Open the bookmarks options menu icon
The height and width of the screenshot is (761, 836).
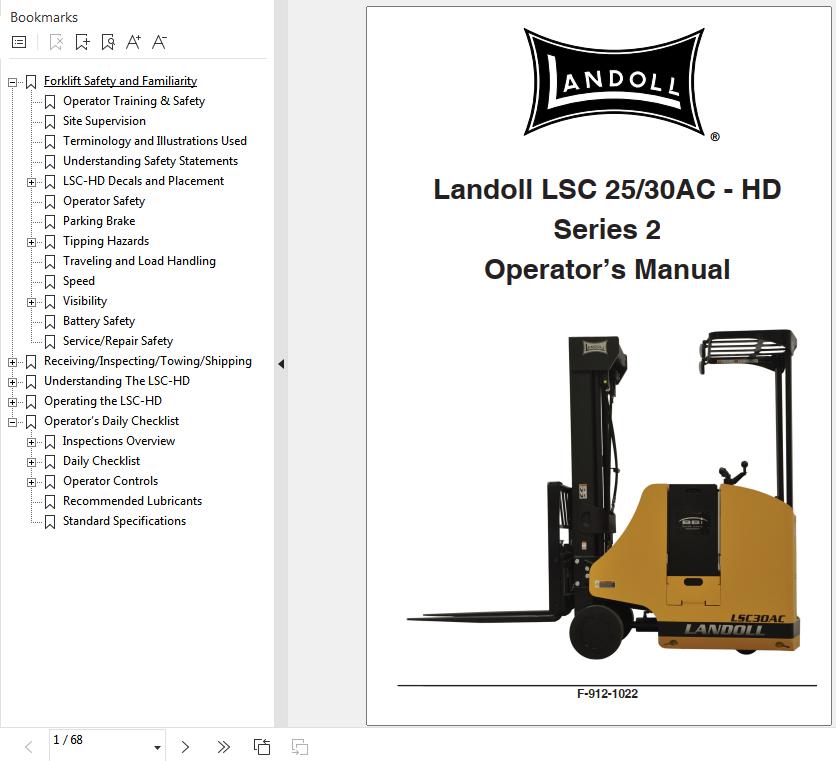(19, 42)
